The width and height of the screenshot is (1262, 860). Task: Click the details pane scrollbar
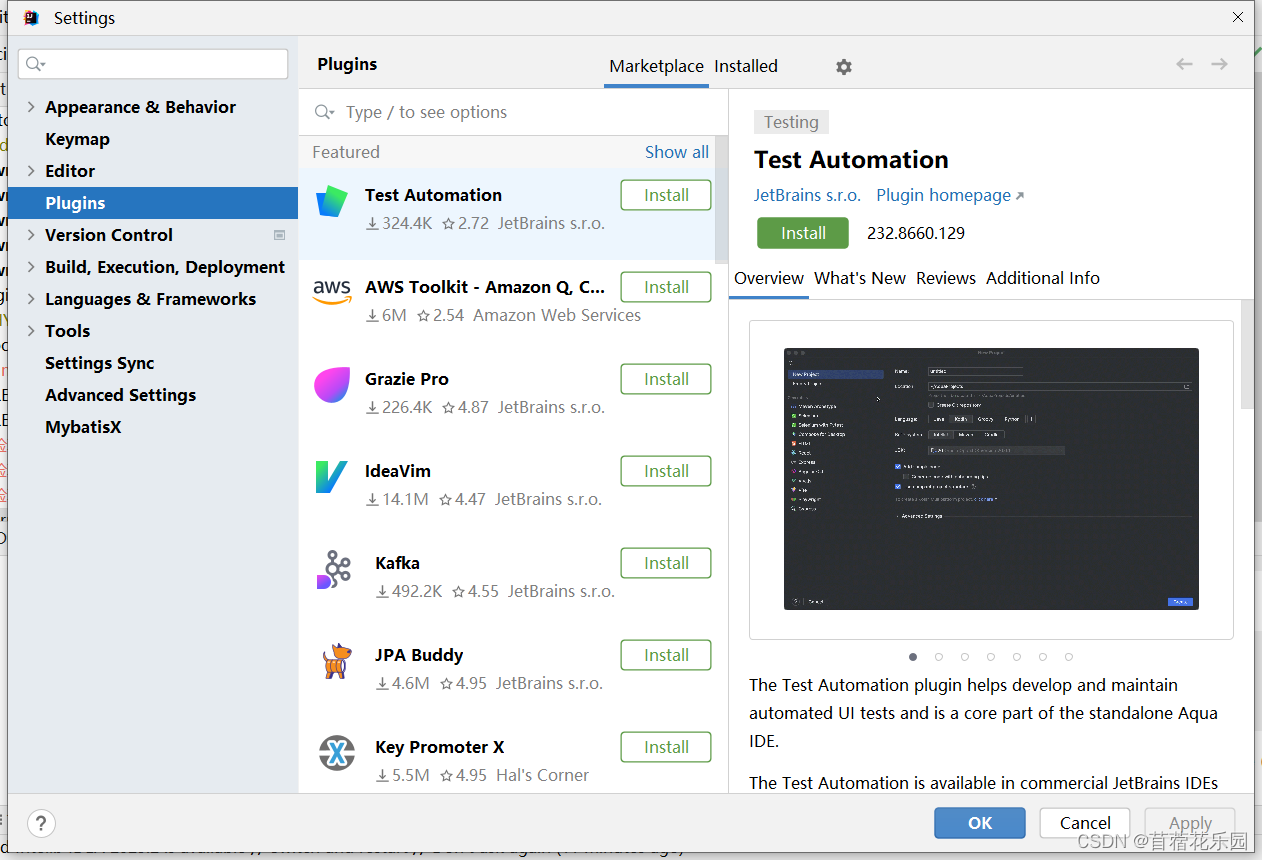(1247, 354)
